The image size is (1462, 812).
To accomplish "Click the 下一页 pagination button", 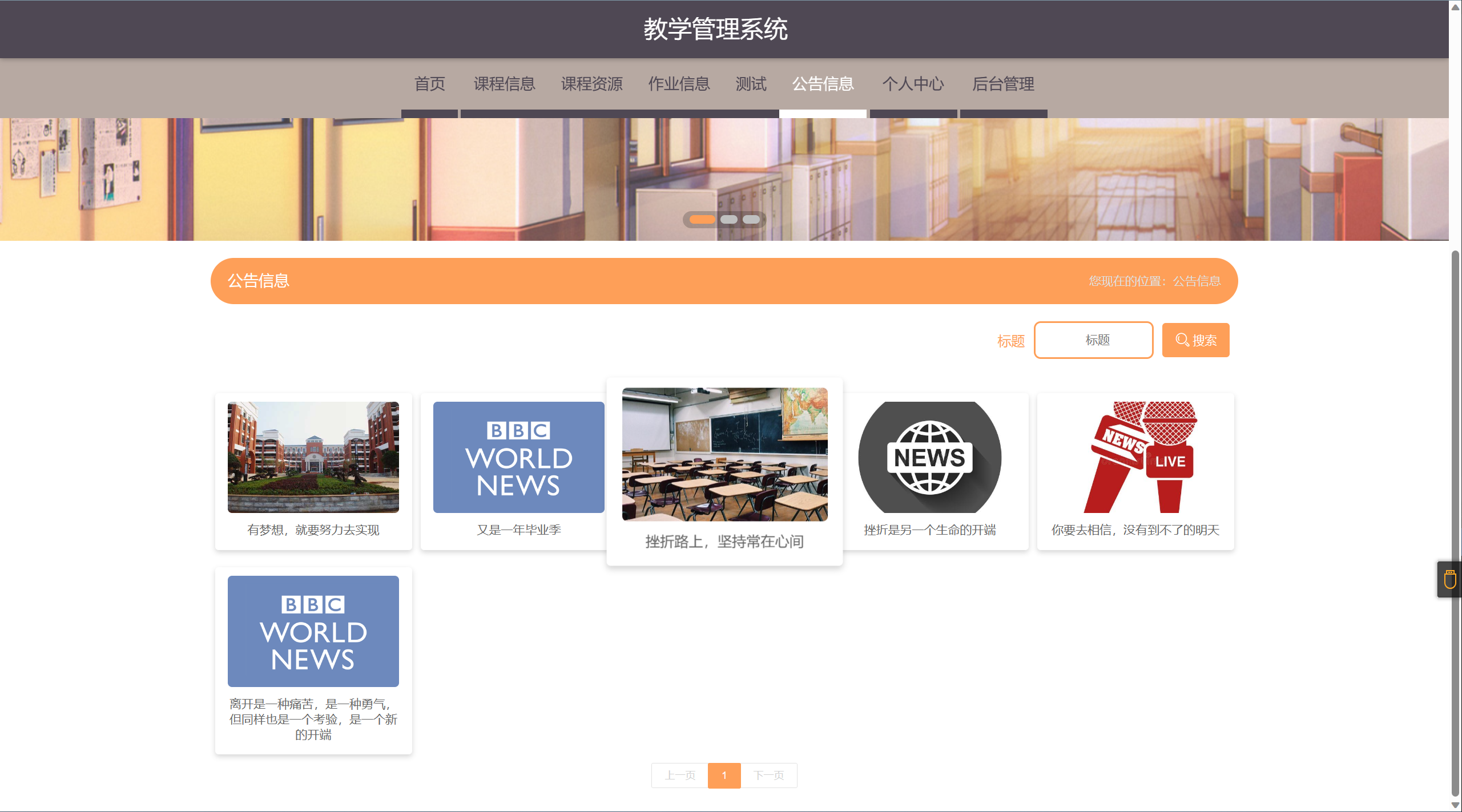I will click(x=768, y=775).
